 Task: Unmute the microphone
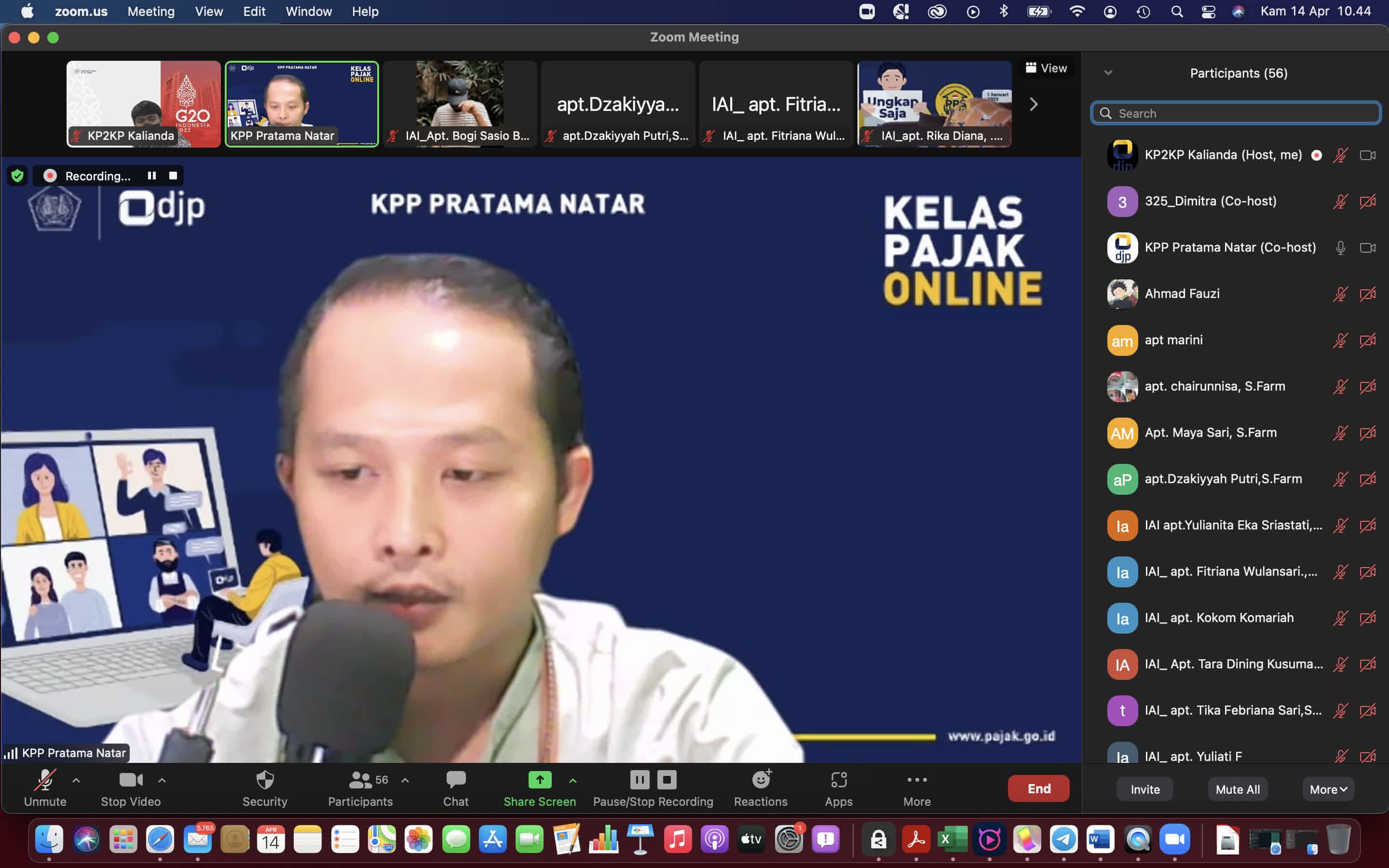(x=45, y=780)
